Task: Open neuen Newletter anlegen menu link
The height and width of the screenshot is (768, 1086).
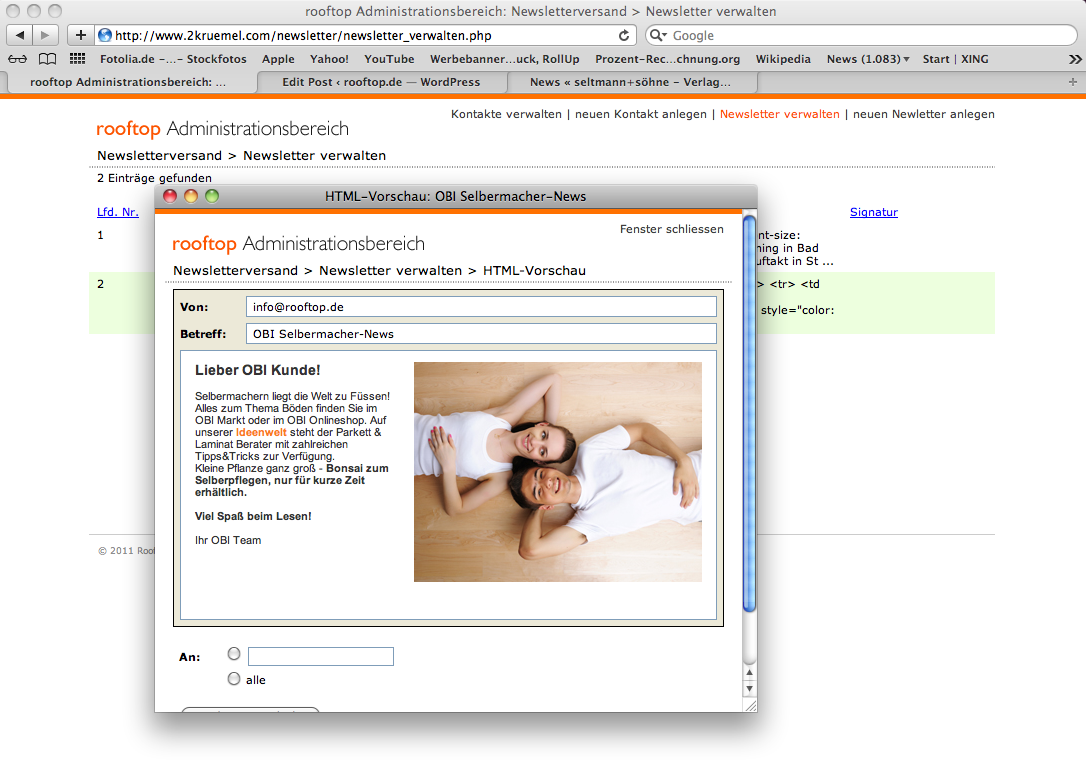Action: coord(923,114)
